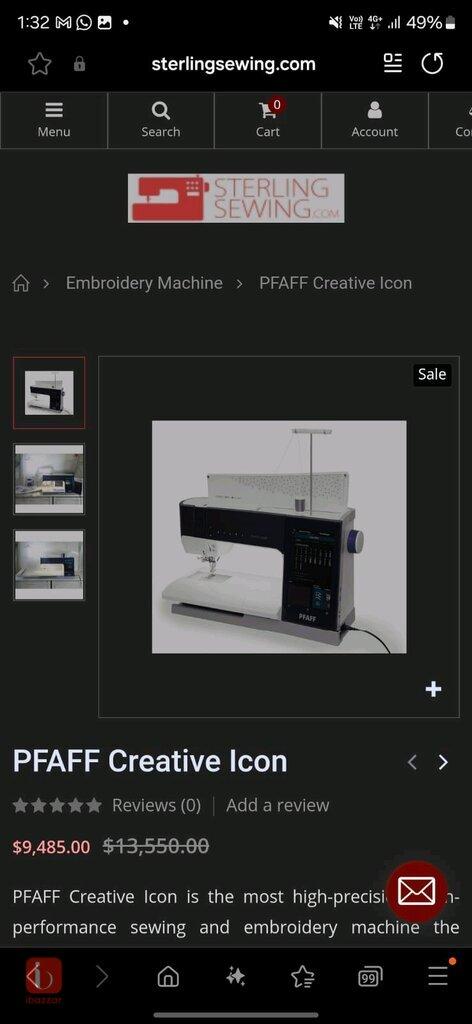Select the second product thumbnail
The width and height of the screenshot is (472, 1024).
pos(49,479)
